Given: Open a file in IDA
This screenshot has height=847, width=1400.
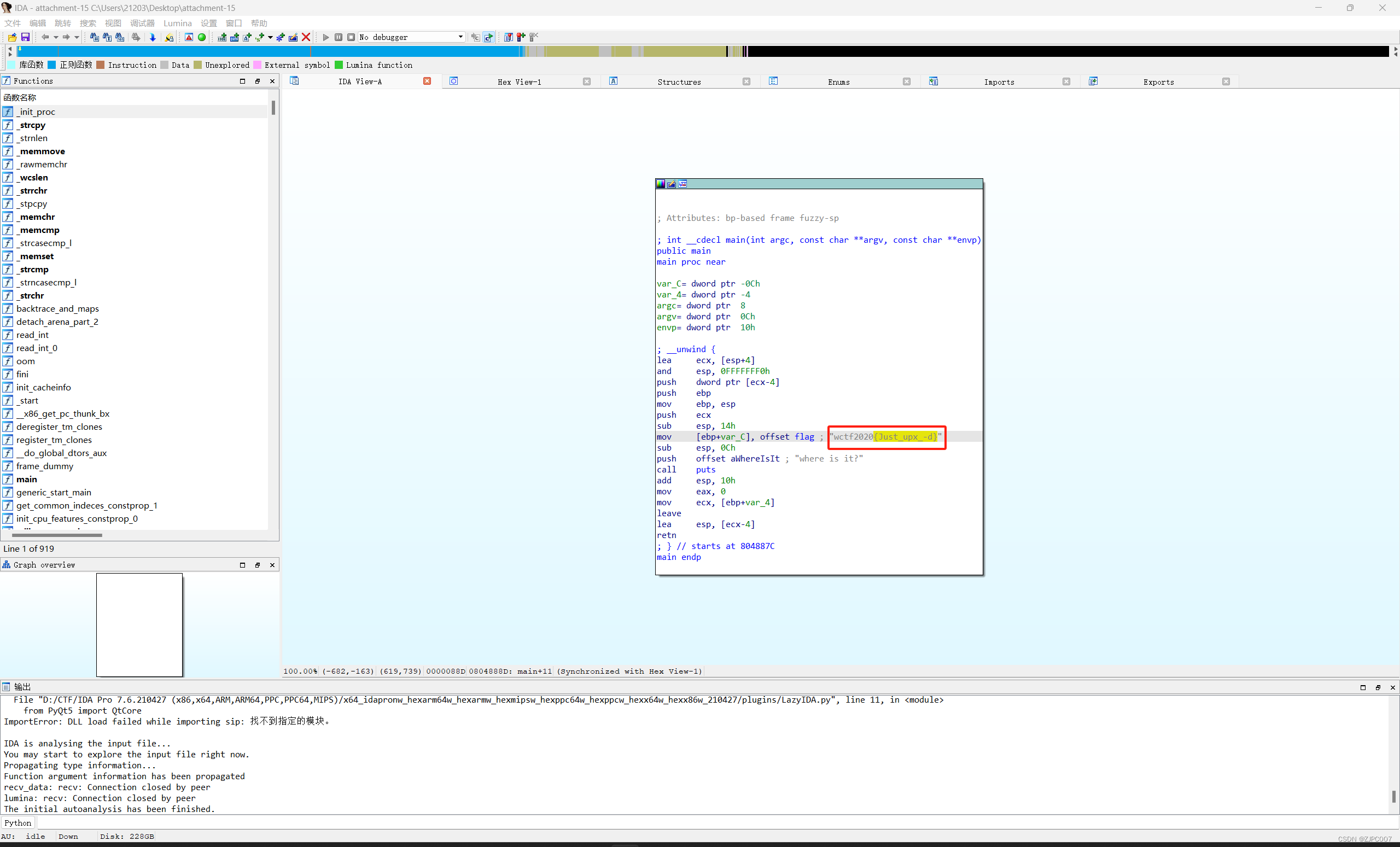Looking at the screenshot, I should (12, 37).
